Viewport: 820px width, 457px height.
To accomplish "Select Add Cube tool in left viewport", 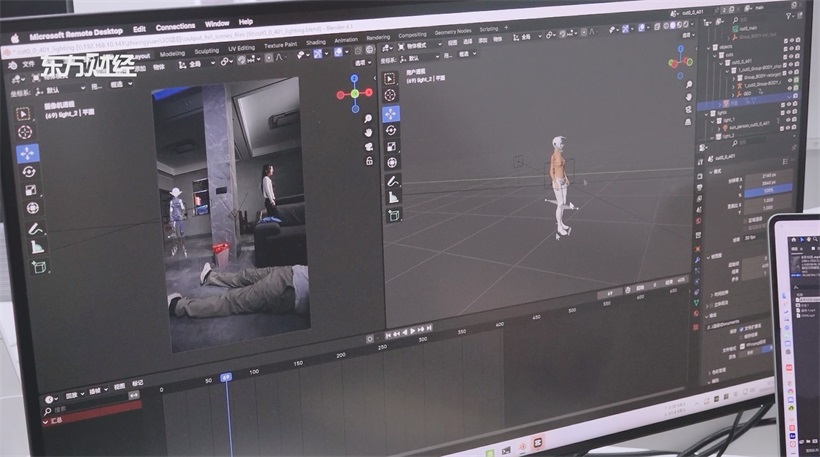I will [x=39, y=267].
